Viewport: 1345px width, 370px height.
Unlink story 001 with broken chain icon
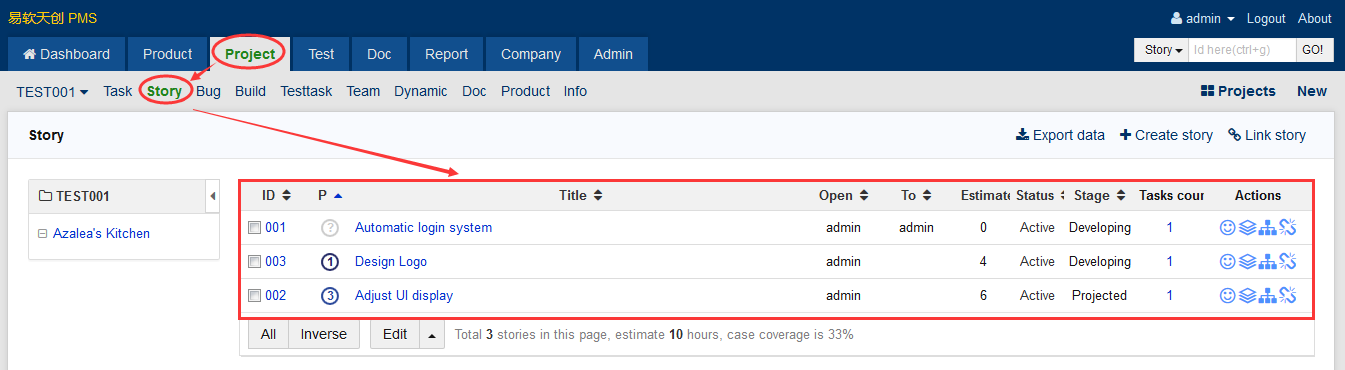tap(1287, 228)
